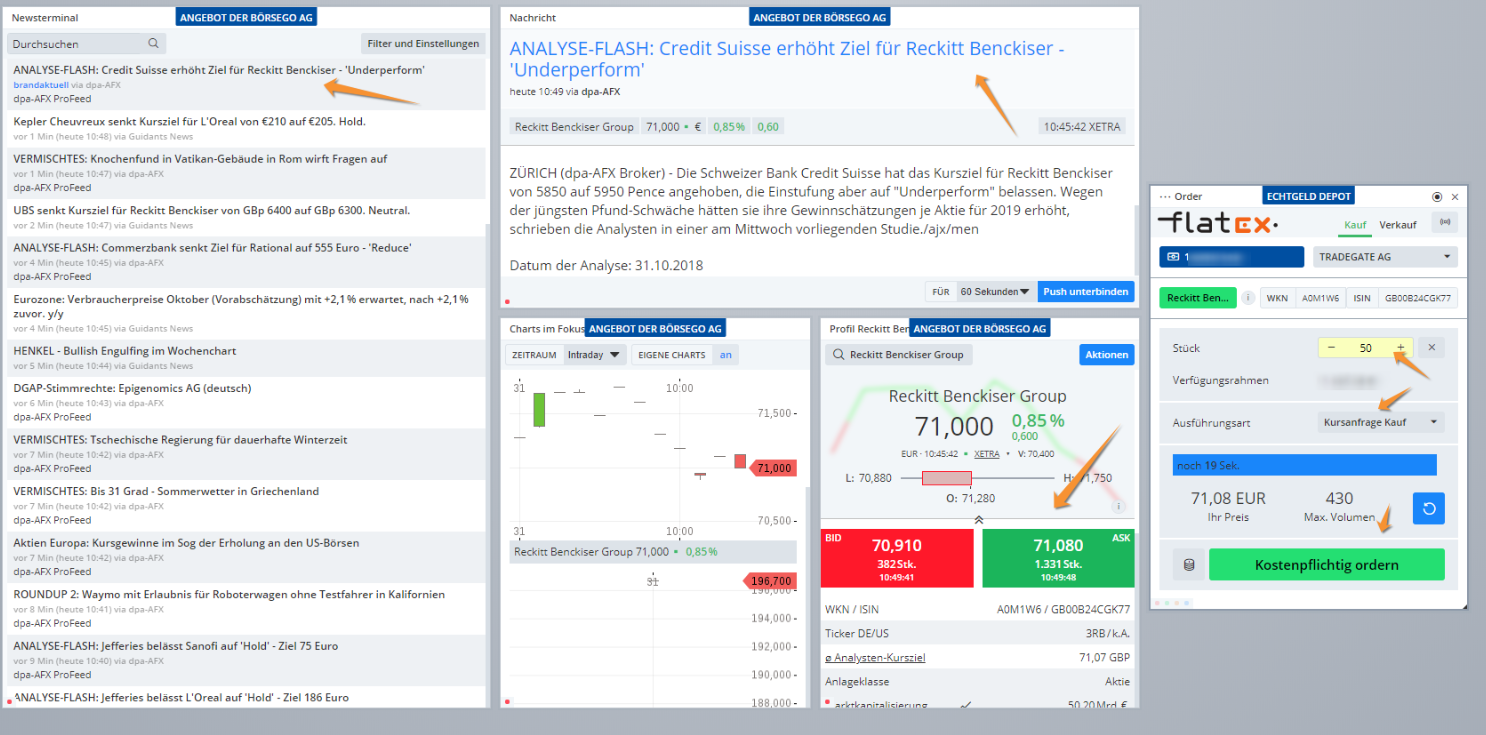Click the green candlestick on intraday chart
1486x735 pixels.
[539, 410]
